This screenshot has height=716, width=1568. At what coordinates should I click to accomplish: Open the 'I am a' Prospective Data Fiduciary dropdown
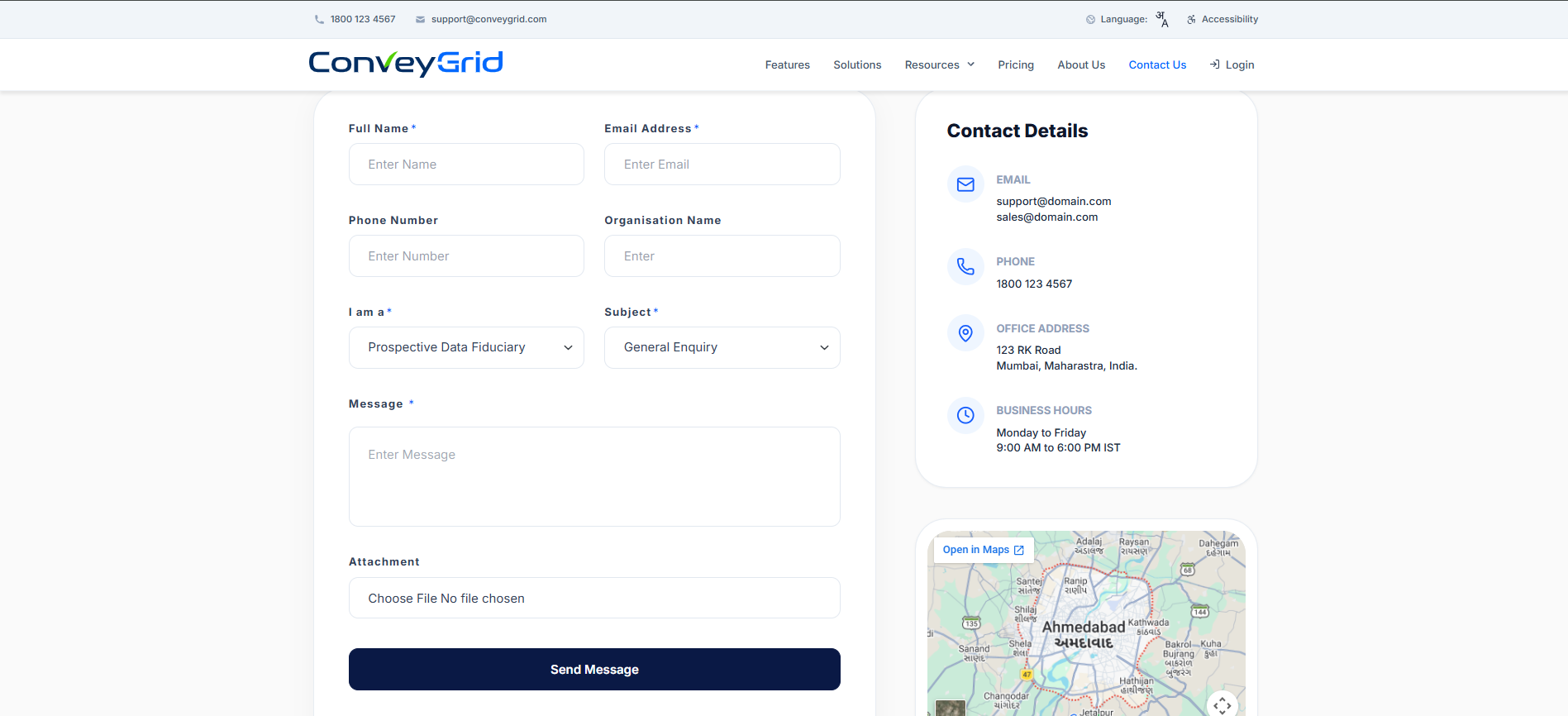point(466,347)
